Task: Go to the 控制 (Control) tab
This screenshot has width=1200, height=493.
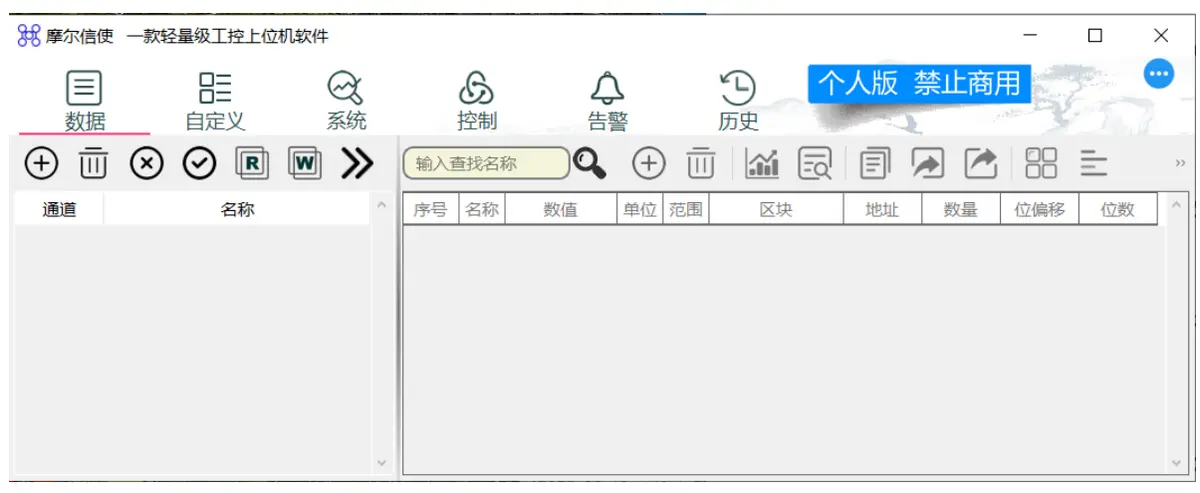Action: pyautogui.click(x=476, y=102)
